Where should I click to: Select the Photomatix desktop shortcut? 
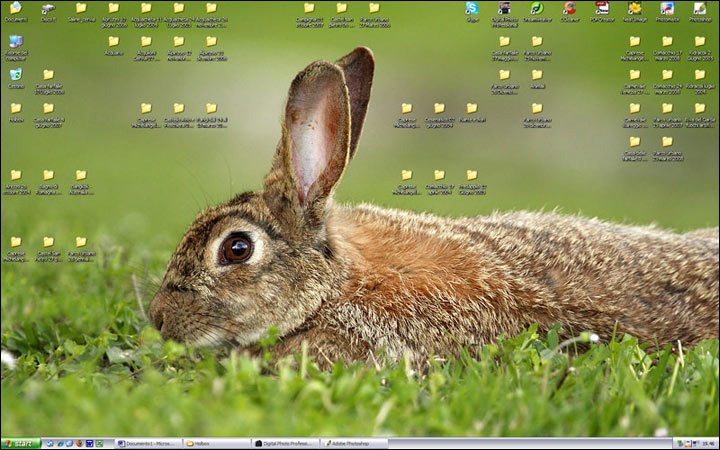tap(667, 12)
